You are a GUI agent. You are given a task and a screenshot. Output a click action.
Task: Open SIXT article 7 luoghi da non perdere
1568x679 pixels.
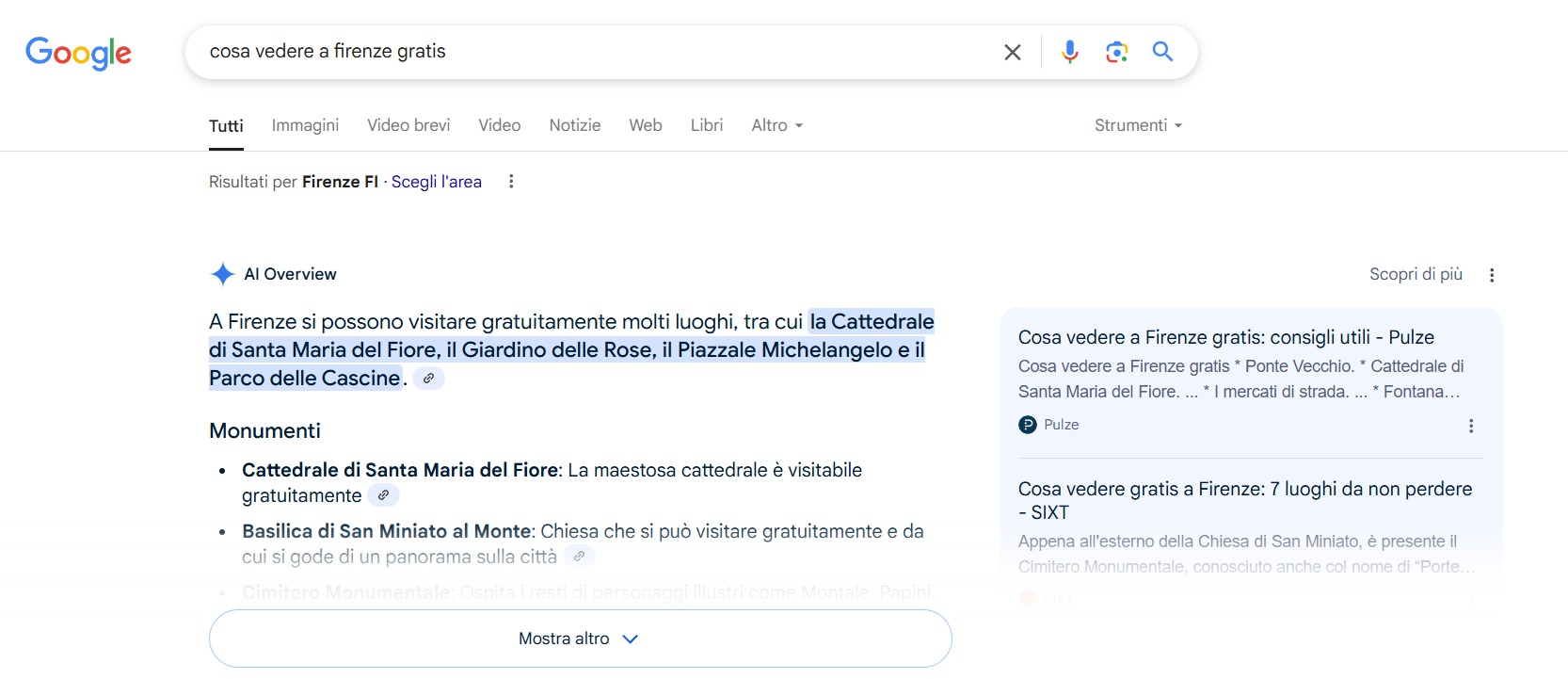tap(1245, 500)
